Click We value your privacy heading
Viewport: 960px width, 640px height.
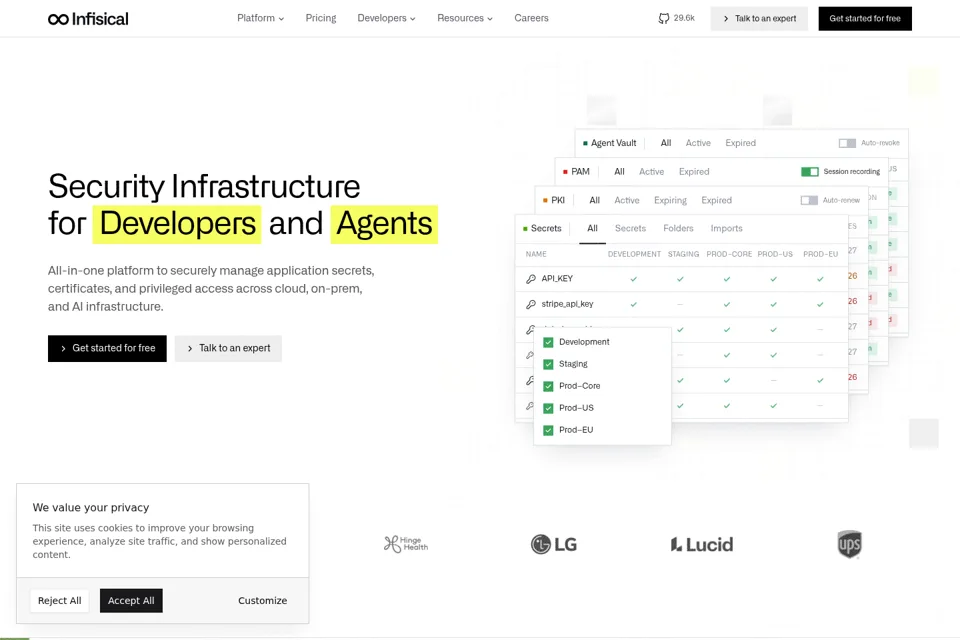click(x=91, y=508)
